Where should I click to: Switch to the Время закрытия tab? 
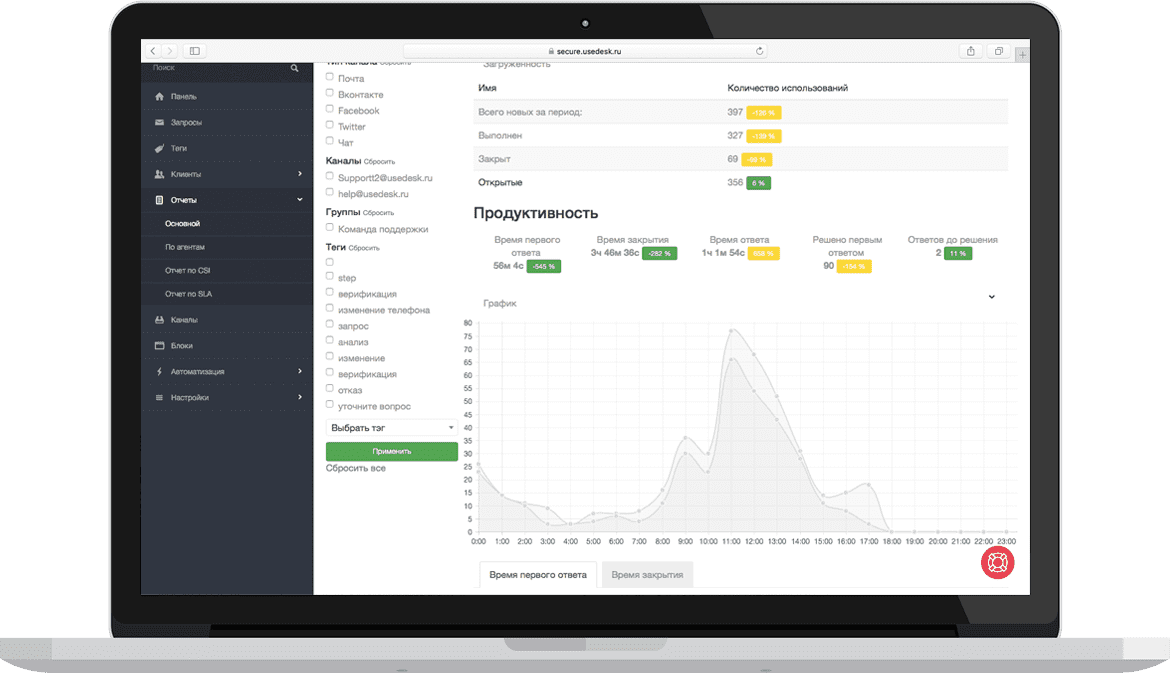pos(648,575)
